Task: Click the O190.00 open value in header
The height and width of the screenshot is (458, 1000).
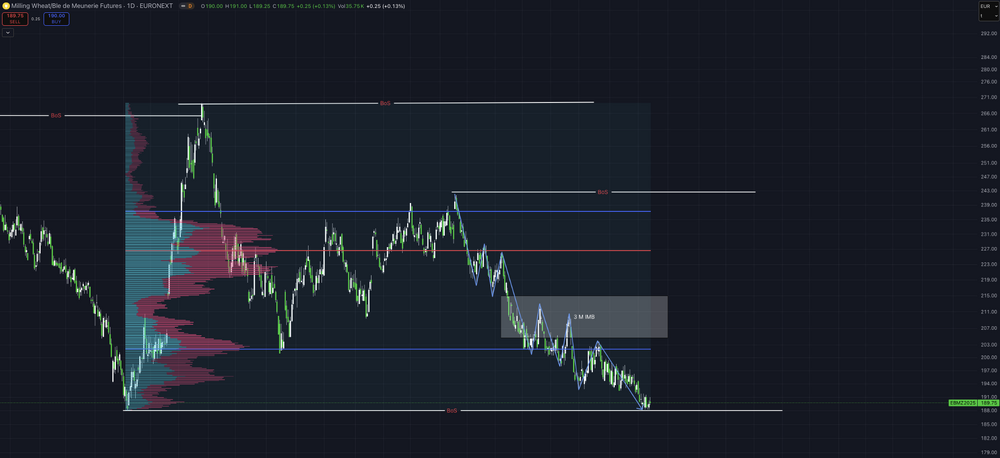Action: coord(210,6)
